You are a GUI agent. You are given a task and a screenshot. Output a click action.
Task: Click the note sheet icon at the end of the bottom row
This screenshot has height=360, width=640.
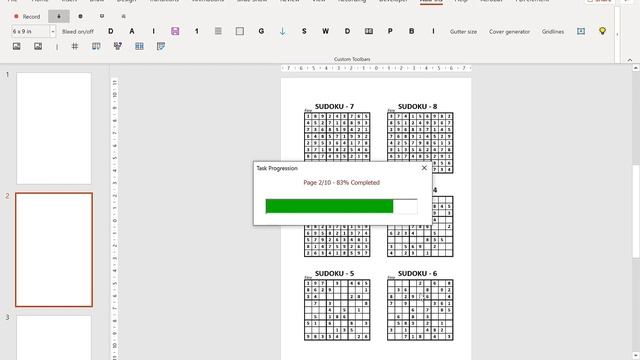[161, 47]
